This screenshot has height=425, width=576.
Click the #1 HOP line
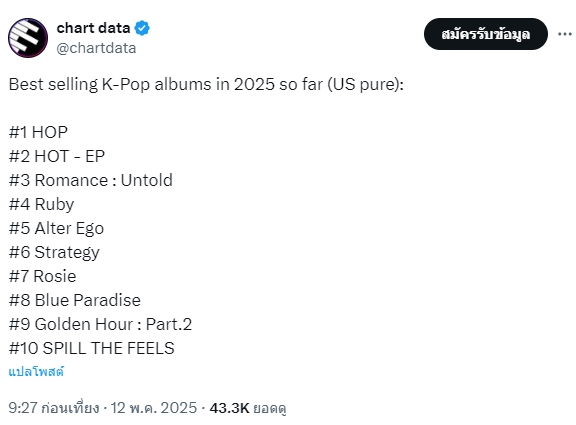coord(38,132)
